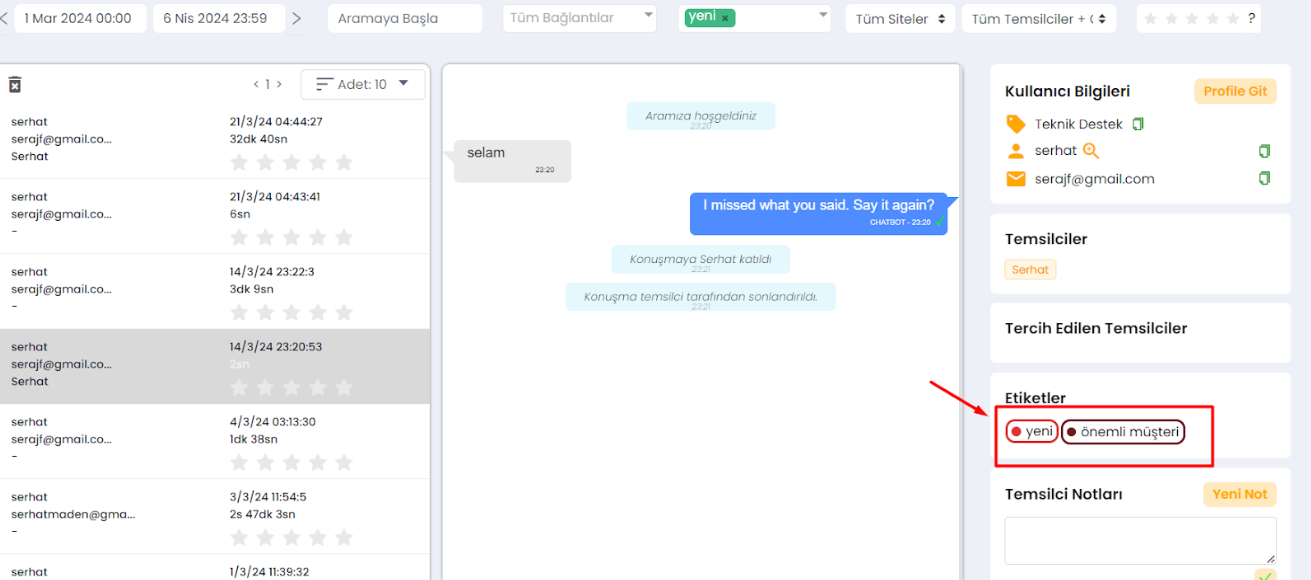Click the magnifier icon next to serhat
Viewport: 1311px width, 580px height.
[x=1091, y=151]
